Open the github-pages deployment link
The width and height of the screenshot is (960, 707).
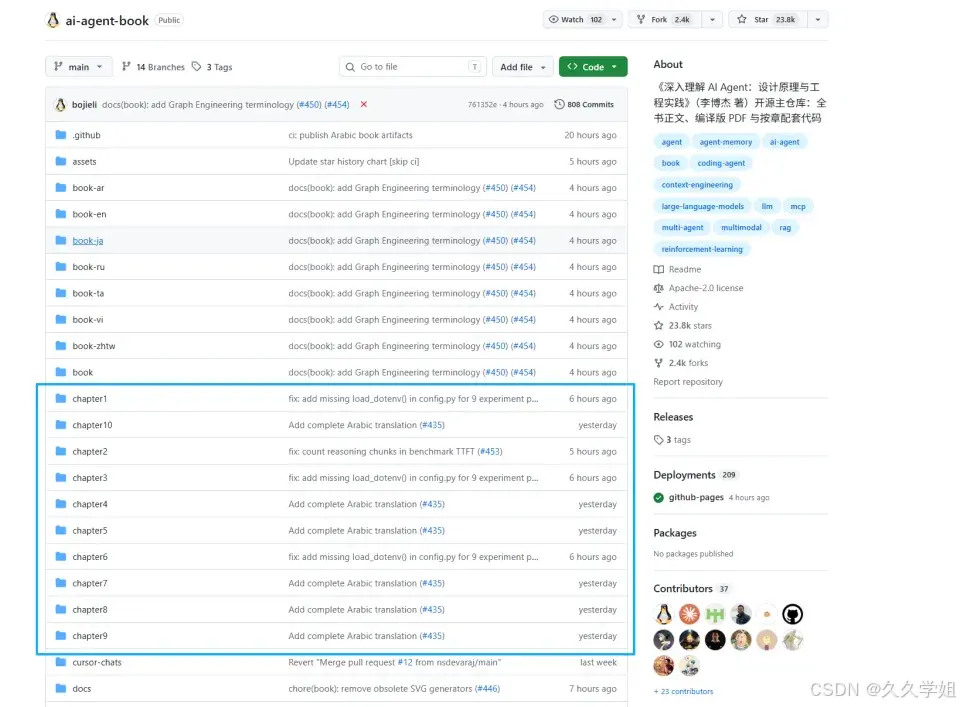pyautogui.click(x=696, y=497)
